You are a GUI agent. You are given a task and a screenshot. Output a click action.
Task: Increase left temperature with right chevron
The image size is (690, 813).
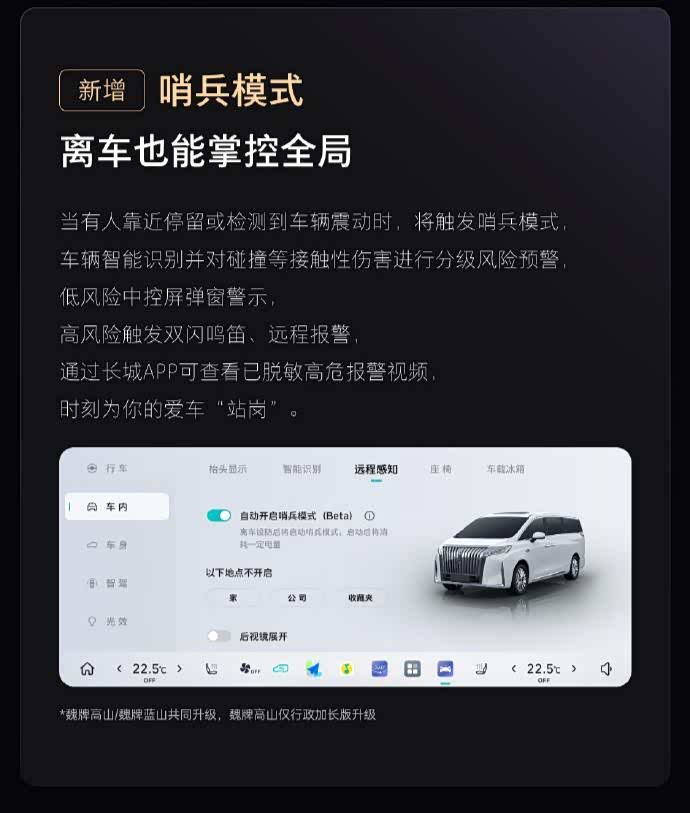point(179,668)
